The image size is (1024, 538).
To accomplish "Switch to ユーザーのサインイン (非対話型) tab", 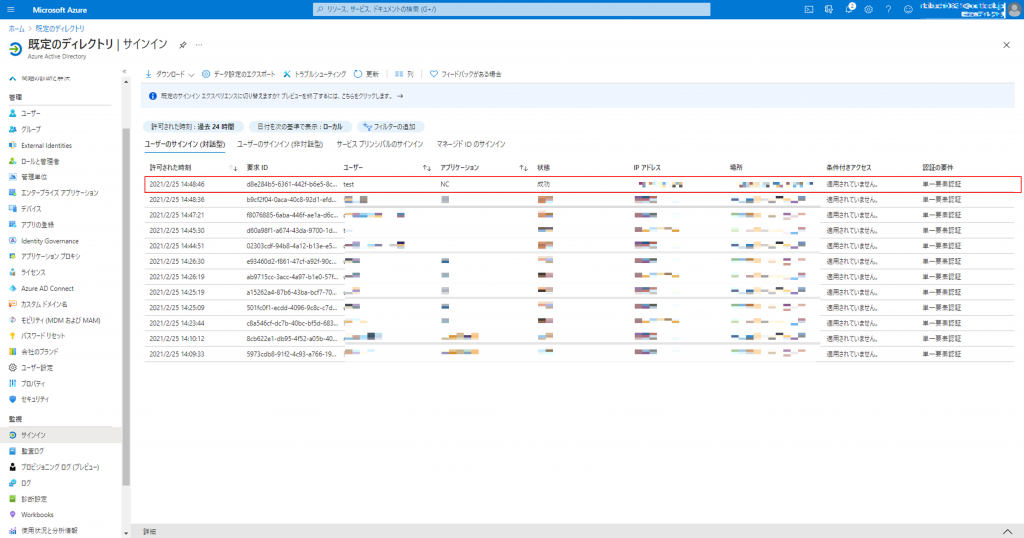I will point(280,144).
